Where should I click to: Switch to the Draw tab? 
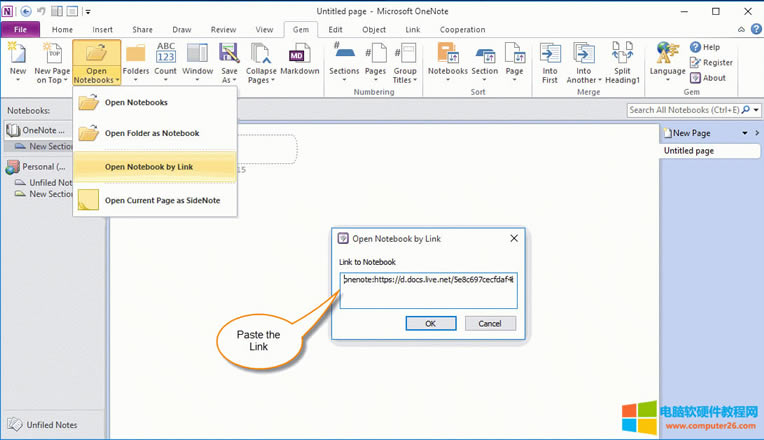[182, 30]
